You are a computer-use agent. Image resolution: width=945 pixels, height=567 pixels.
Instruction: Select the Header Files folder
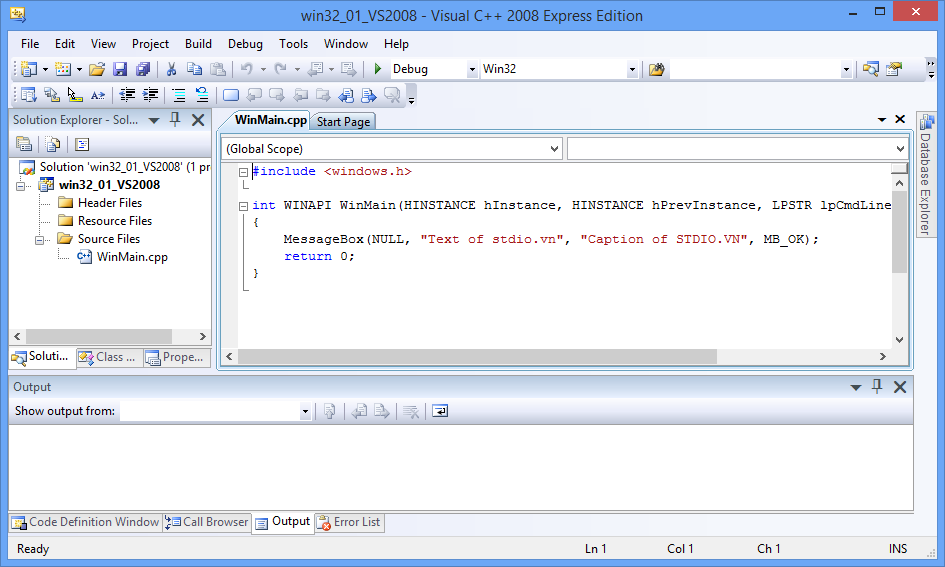(x=110, y=202)
